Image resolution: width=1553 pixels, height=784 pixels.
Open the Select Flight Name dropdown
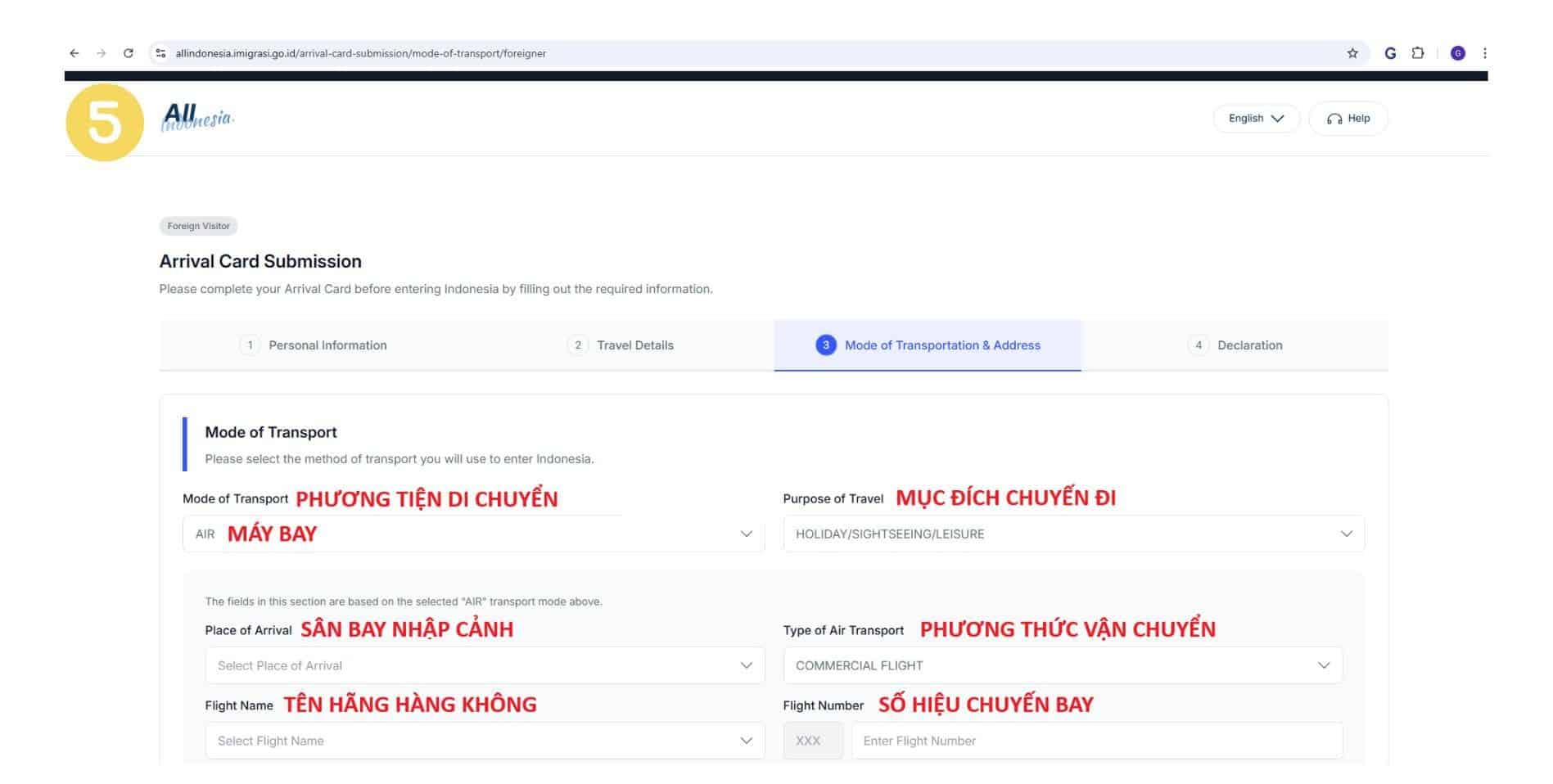click(485, 741)
